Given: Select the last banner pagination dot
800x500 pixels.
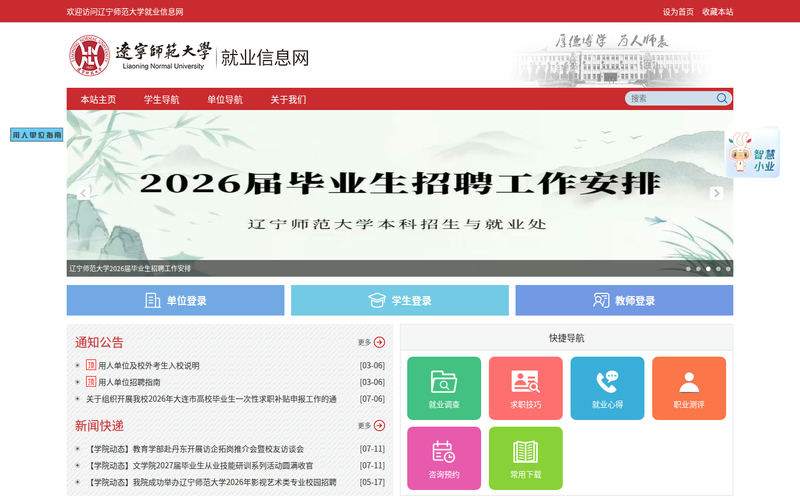Looking at the screenshot, I should 728,268.
